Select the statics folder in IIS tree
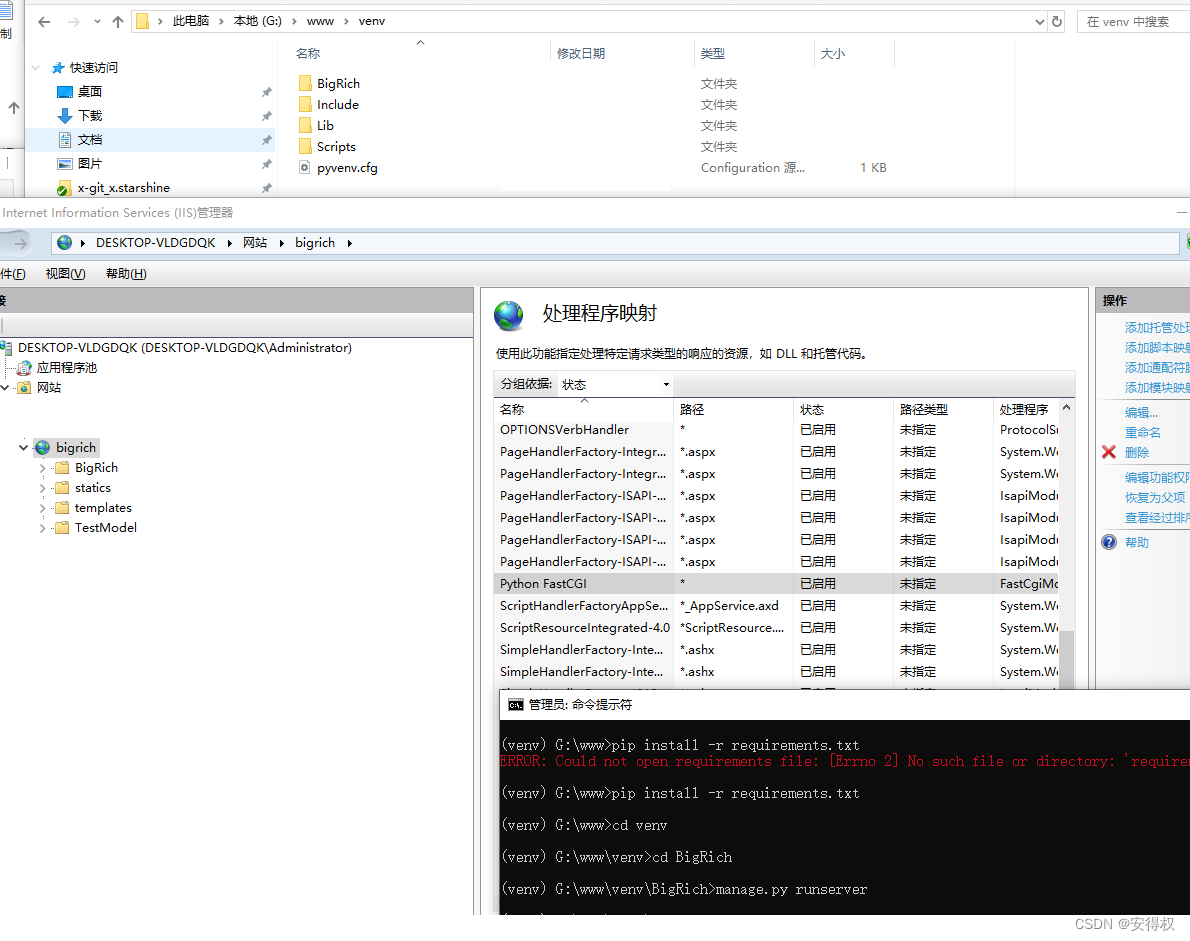 (x=93, y=488)
